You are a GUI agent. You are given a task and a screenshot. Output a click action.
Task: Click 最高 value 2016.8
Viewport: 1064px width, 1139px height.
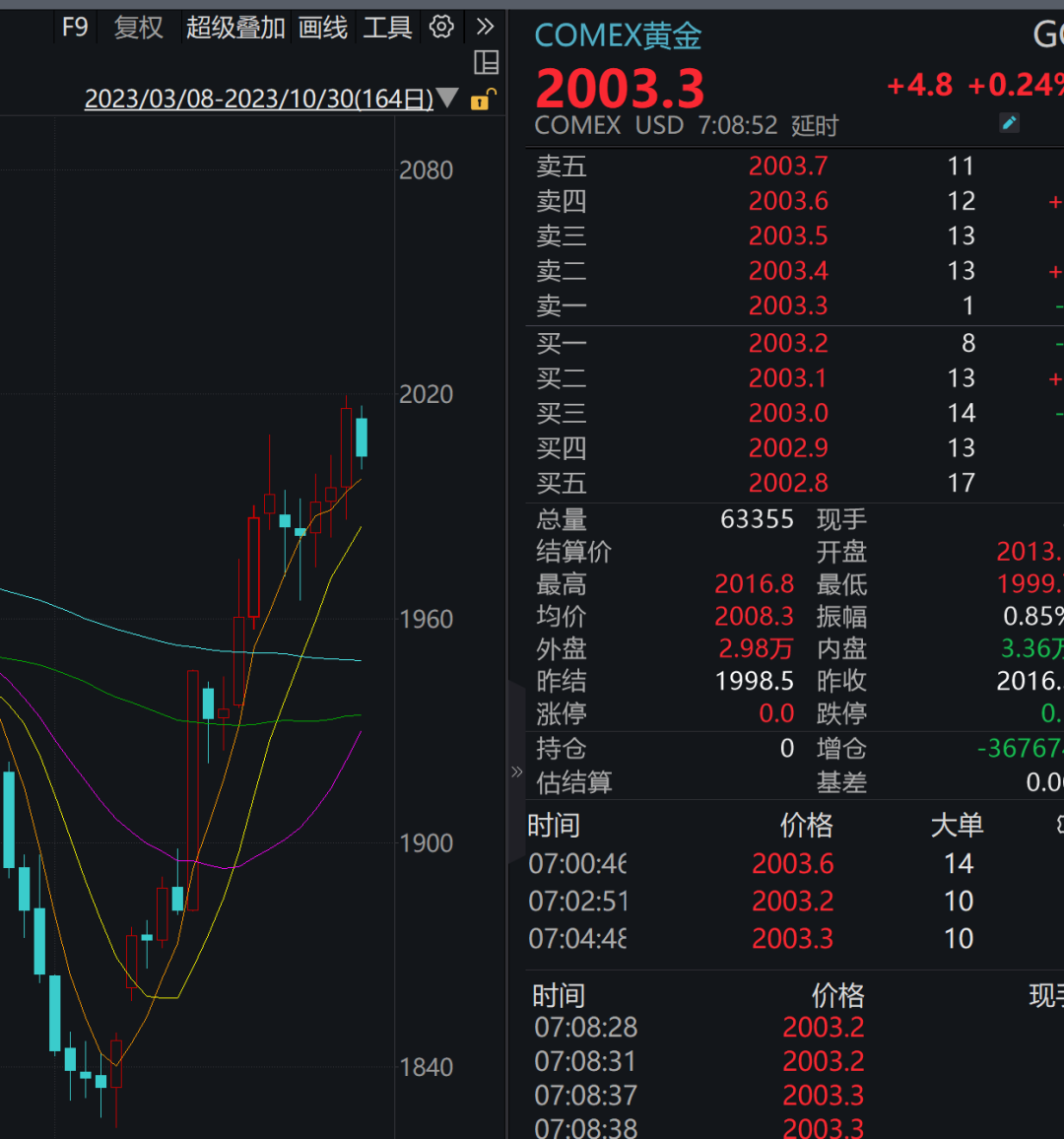[x=754, y=584]
